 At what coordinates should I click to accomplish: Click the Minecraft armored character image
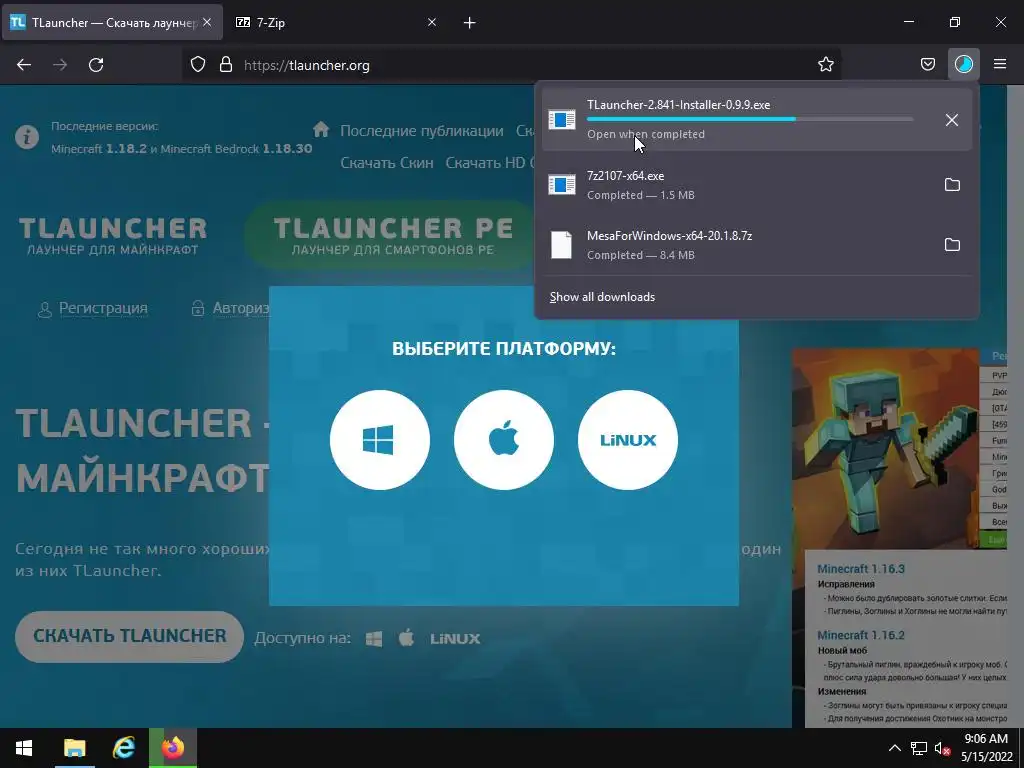[x=885, y=448]
